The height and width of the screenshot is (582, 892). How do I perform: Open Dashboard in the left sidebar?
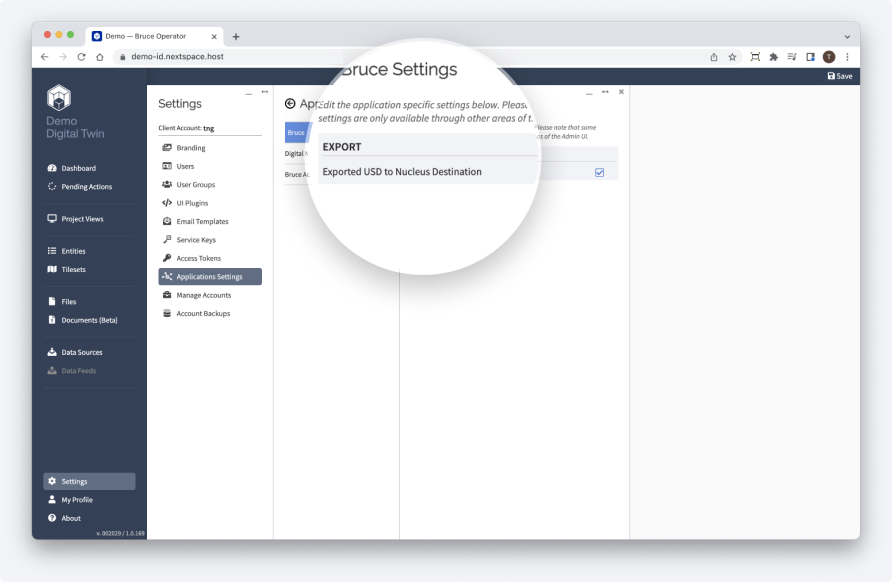click(79, 168)
